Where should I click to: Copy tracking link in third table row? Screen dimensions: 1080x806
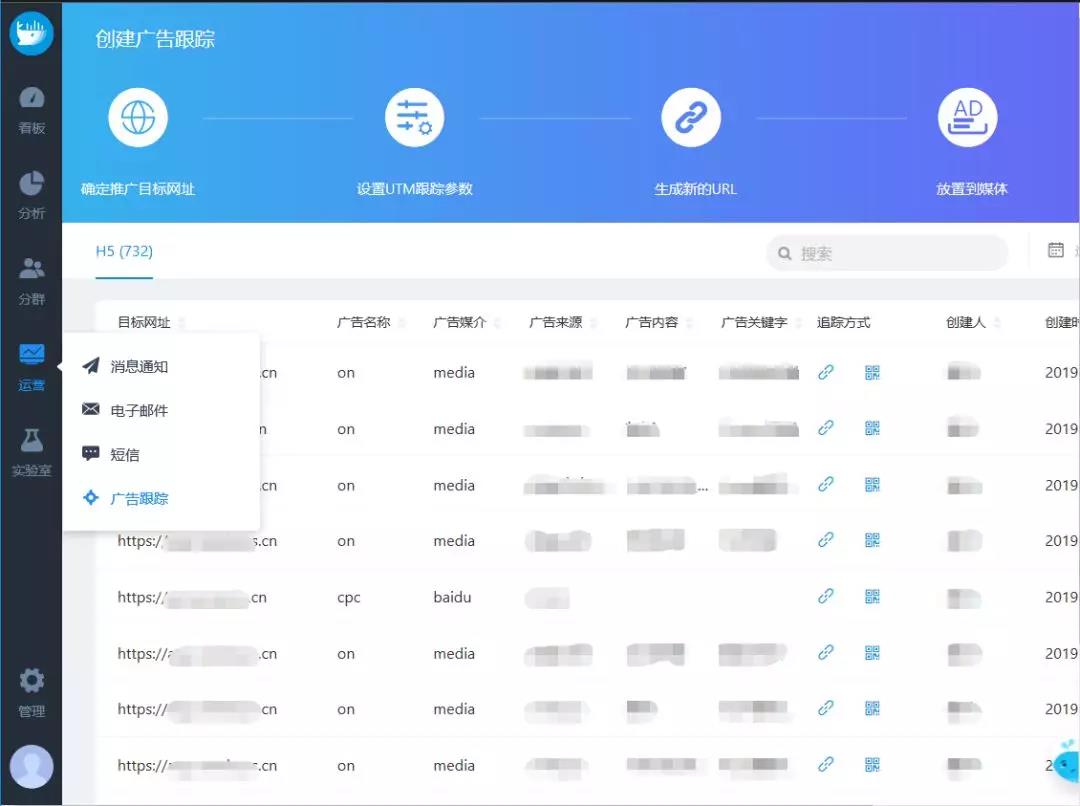pyautogui.click(x=825, y=485)
